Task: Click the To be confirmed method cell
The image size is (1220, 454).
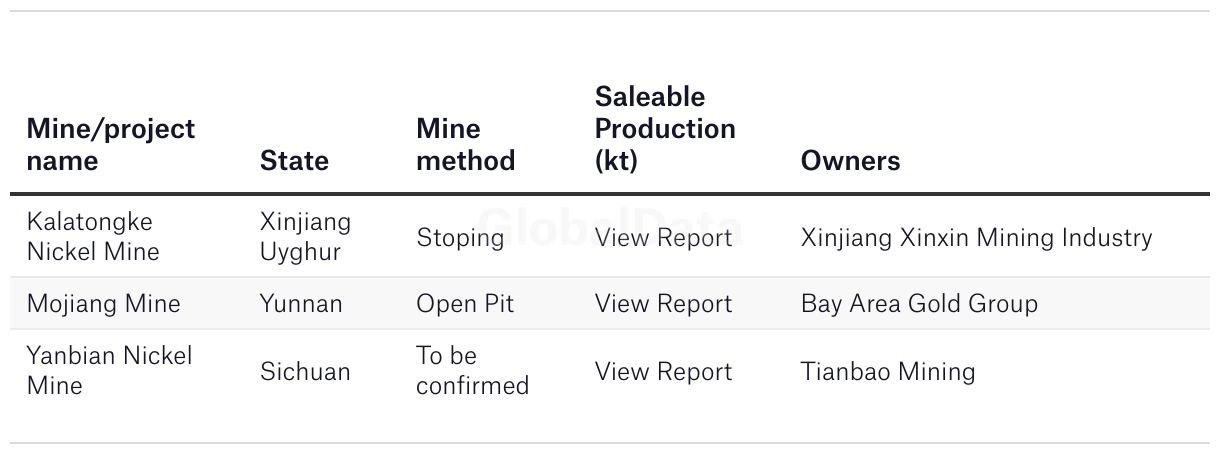Action: tap(472, 371)
